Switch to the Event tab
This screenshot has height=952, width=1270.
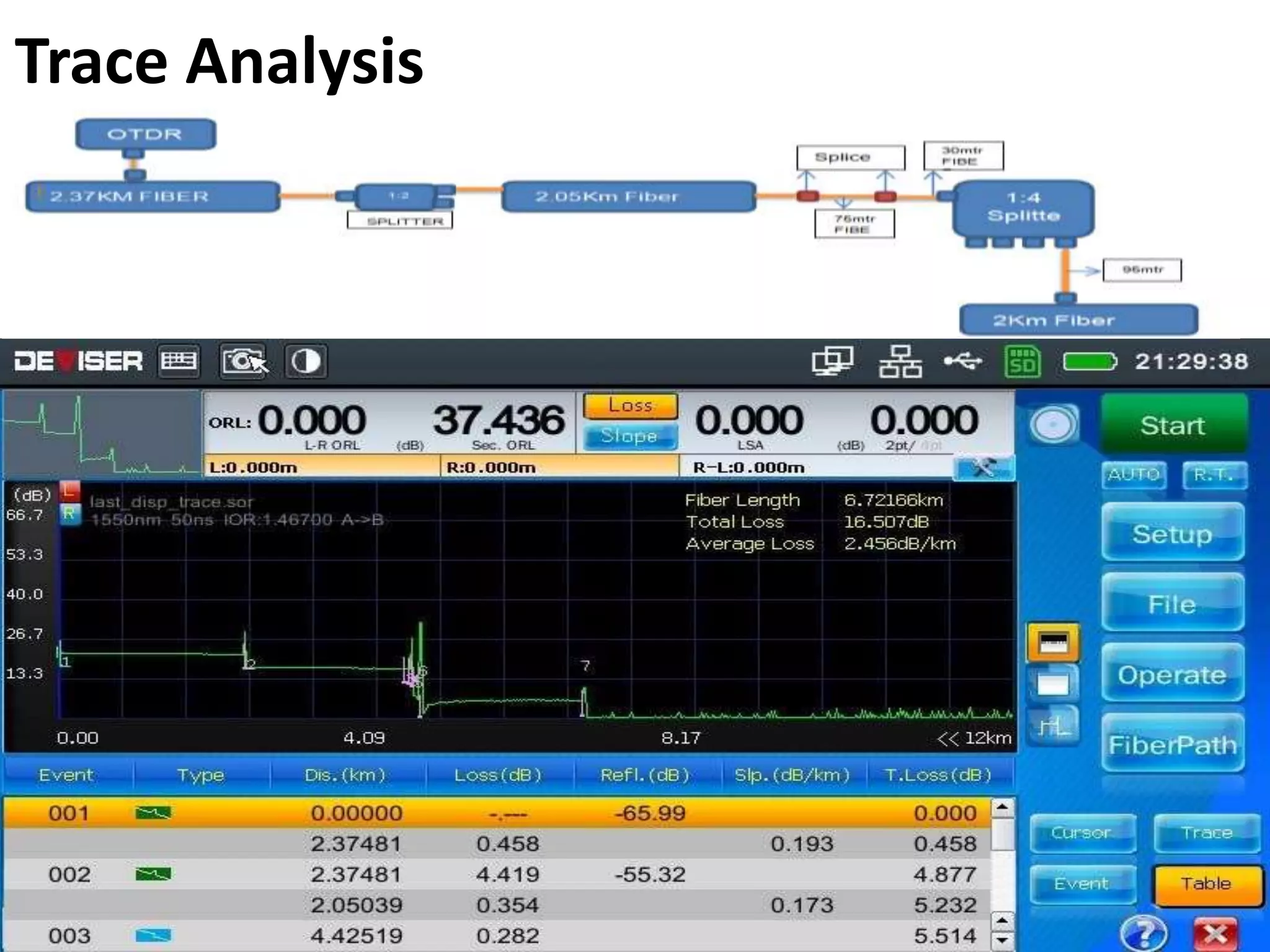(1082, 884)
